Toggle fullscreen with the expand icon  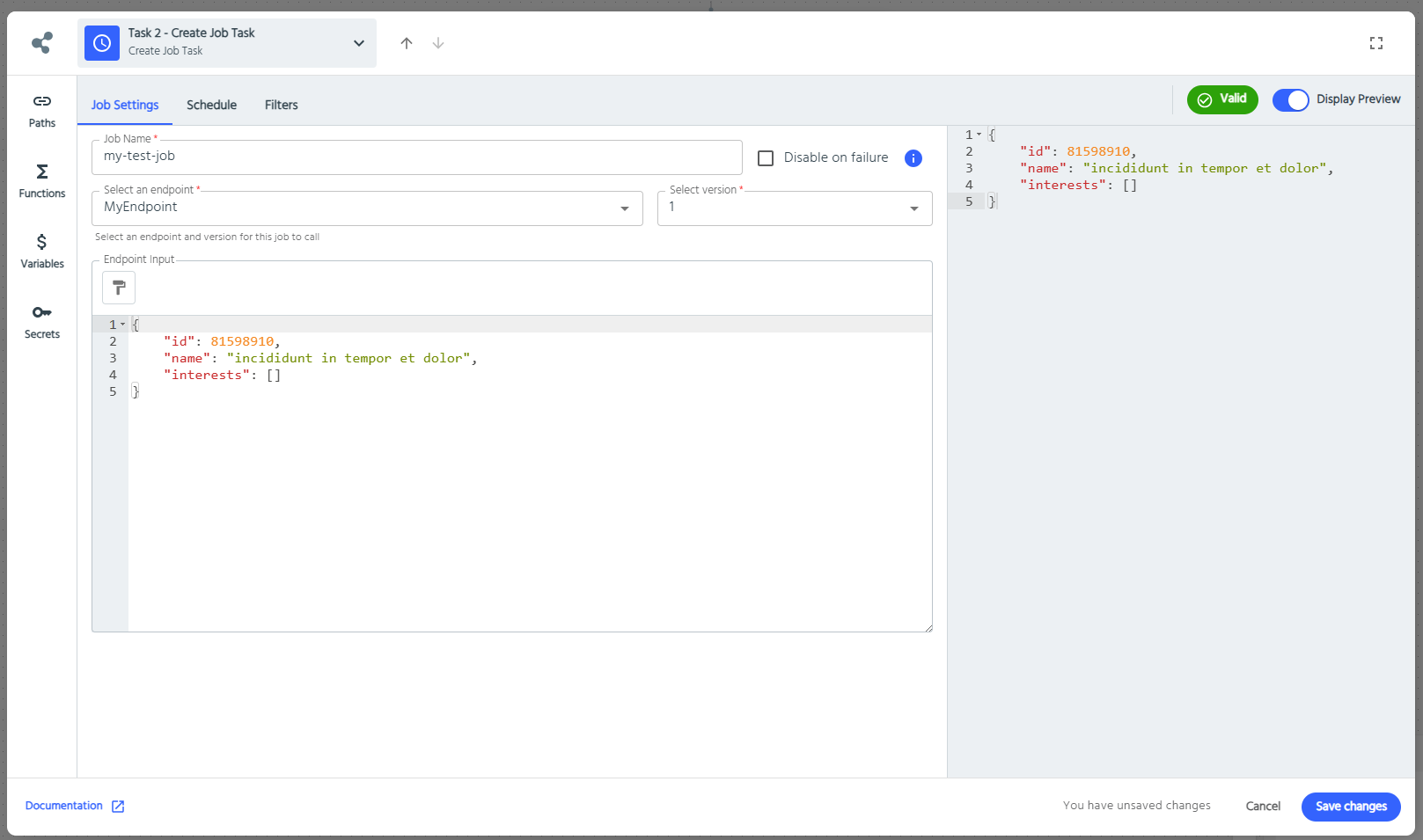point(1376,43)
